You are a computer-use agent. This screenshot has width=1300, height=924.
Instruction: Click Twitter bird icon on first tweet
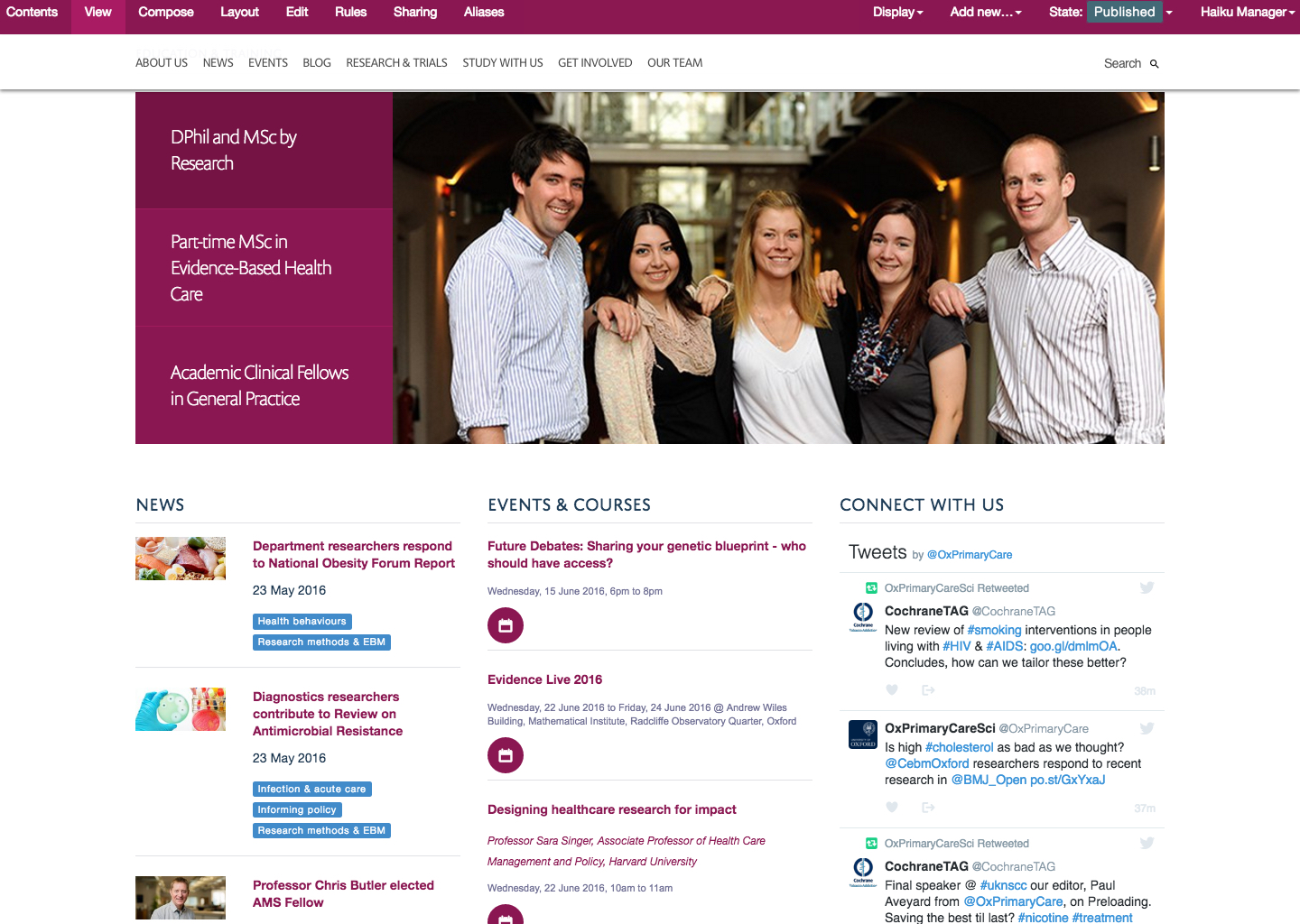1147,587
